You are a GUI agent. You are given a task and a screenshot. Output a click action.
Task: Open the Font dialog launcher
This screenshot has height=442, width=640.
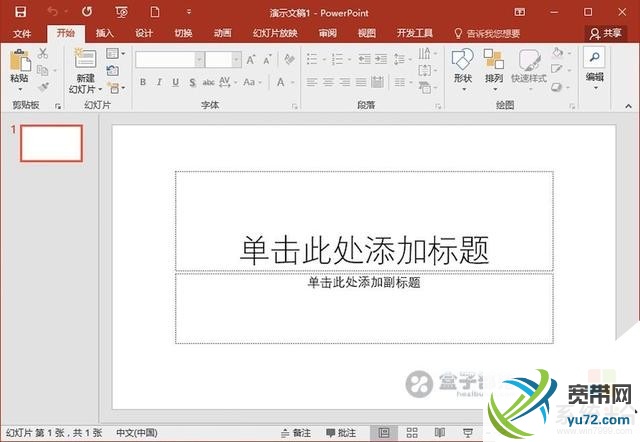click(295, 107)
